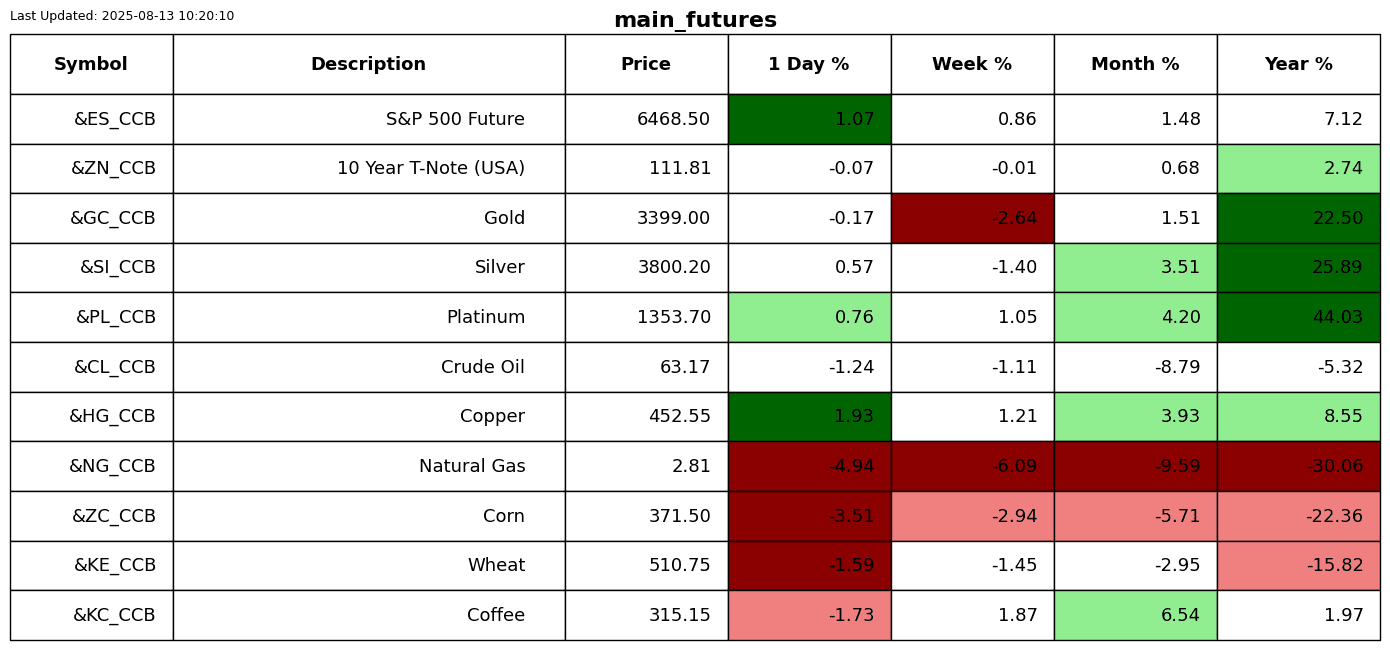
Task: Click the Crude Oil price 63.17
Action: 646,367
